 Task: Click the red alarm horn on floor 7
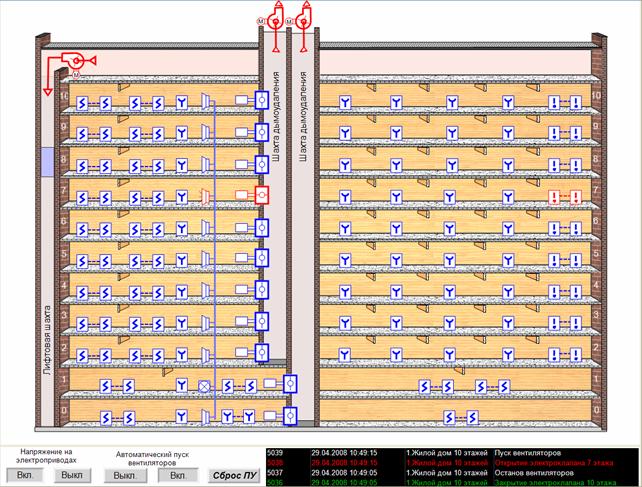(205, 197)
